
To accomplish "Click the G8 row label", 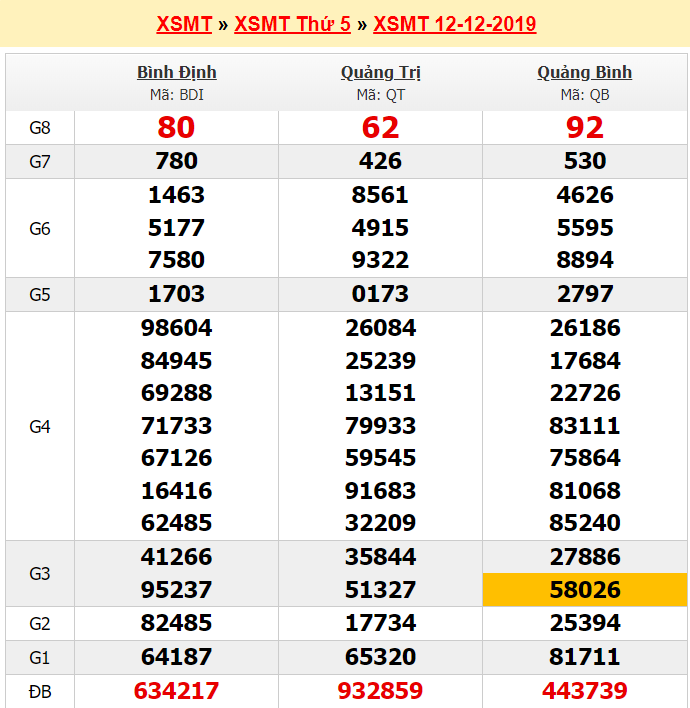I will 40,128.
